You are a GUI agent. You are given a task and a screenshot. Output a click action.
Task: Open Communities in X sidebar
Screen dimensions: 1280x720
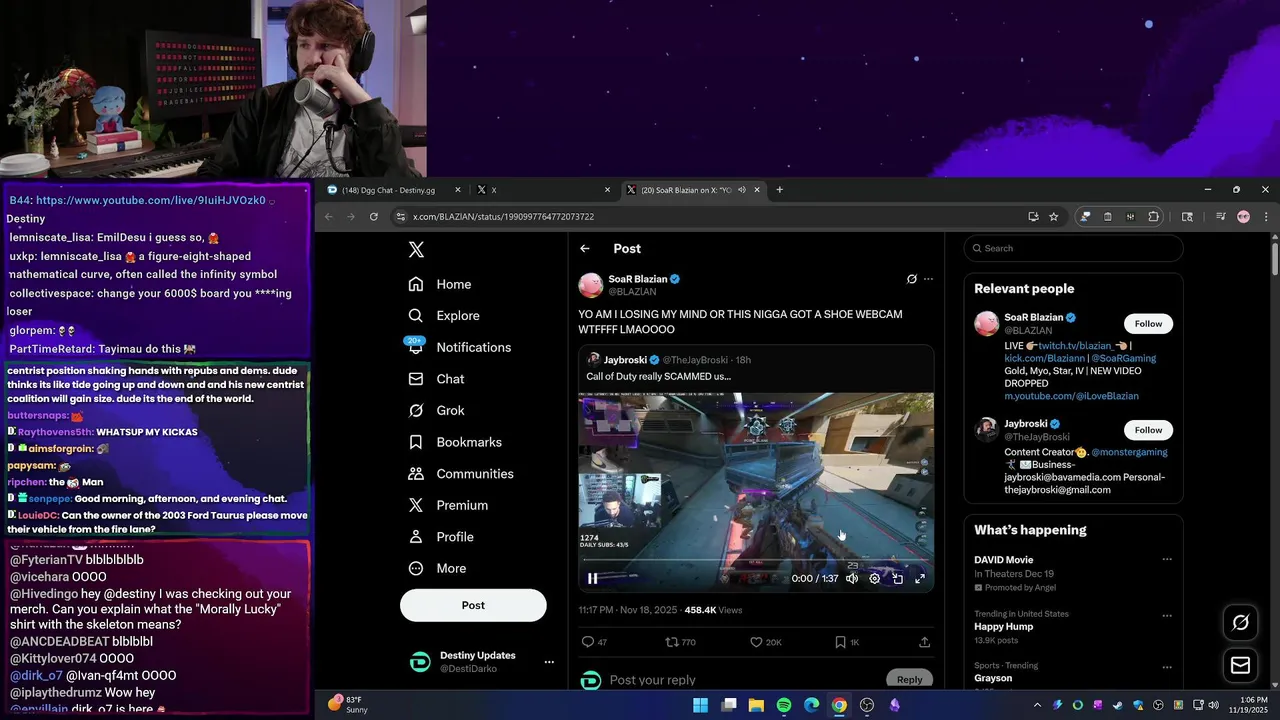(x=461, y=474)
